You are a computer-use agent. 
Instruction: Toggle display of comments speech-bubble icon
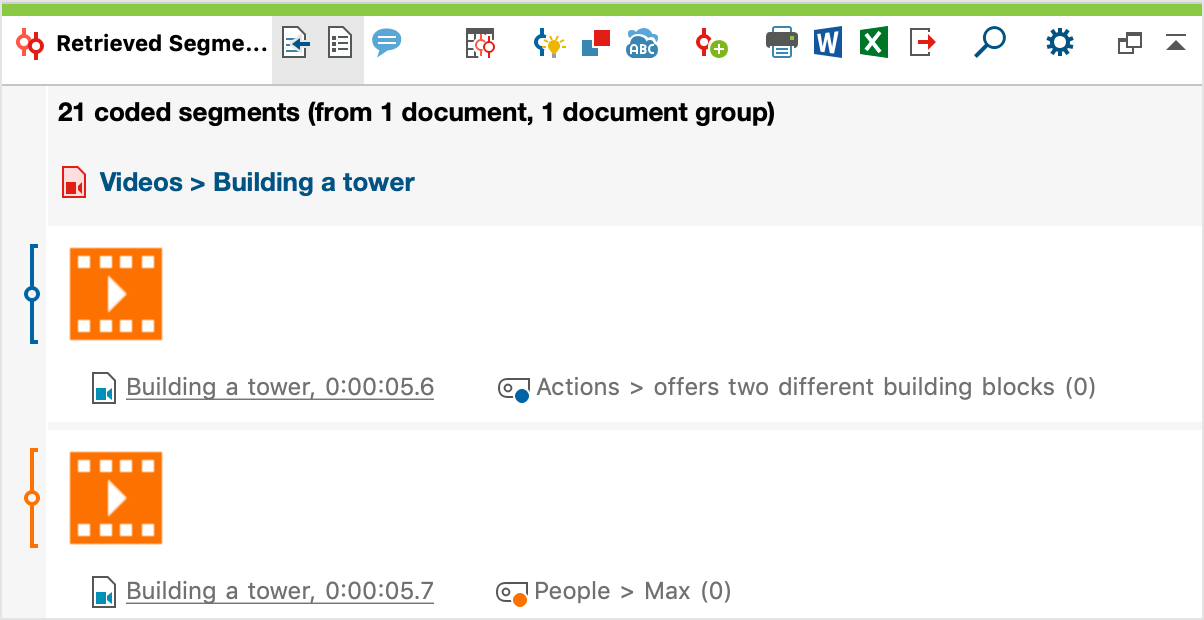click(x=387, y=42)
